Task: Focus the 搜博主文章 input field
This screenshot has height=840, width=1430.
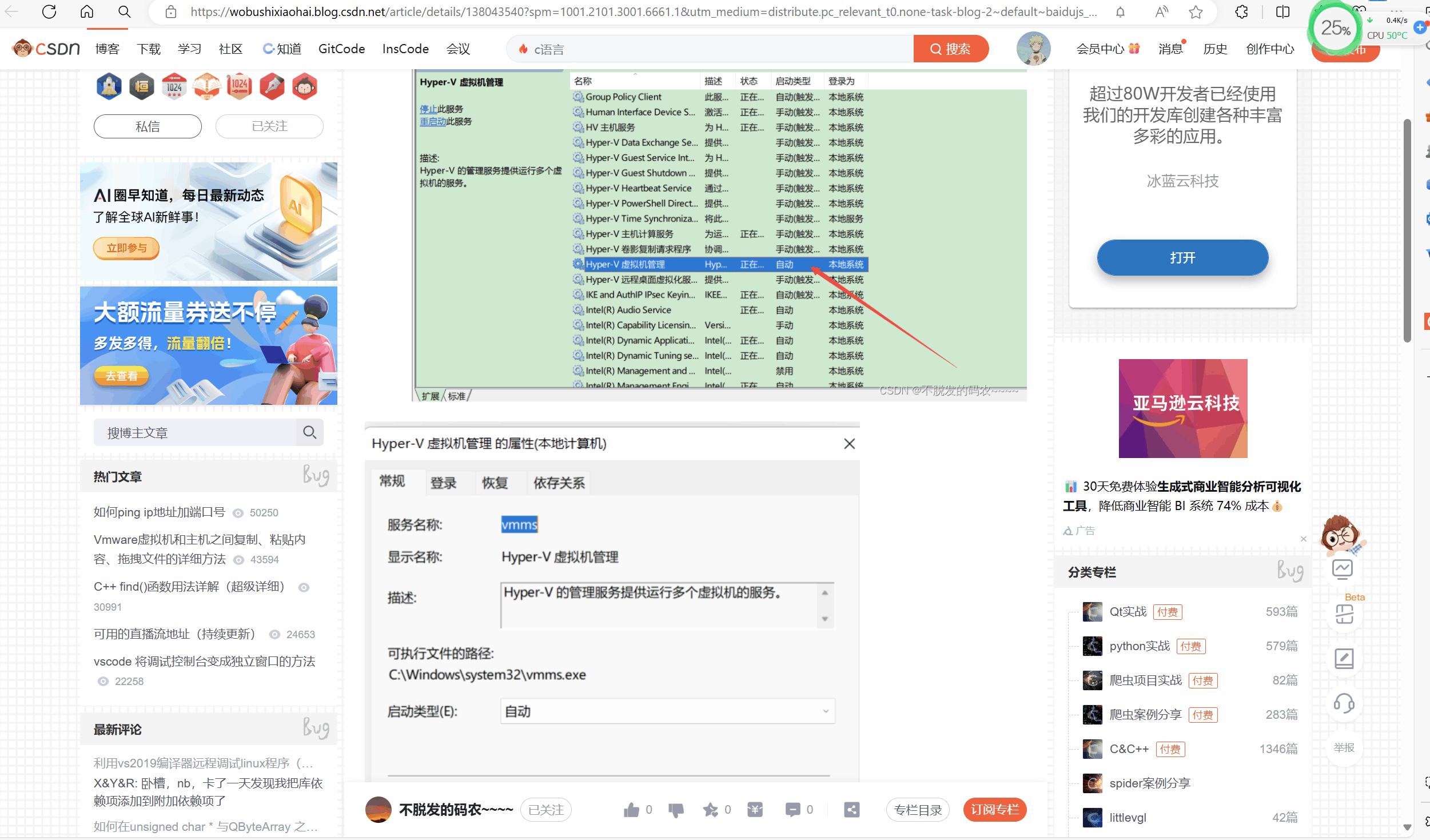Action: 195,432
